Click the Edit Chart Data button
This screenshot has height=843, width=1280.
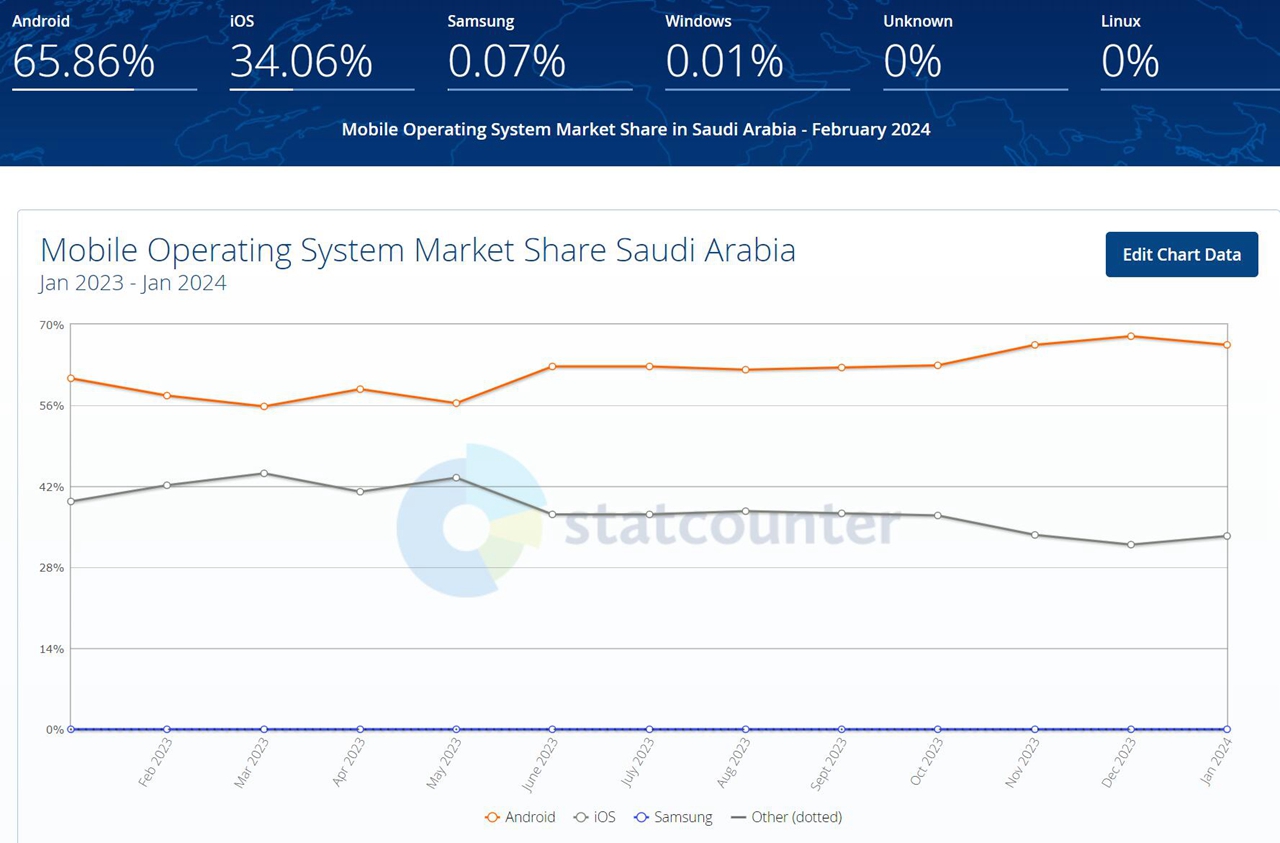coord(1181,254)
